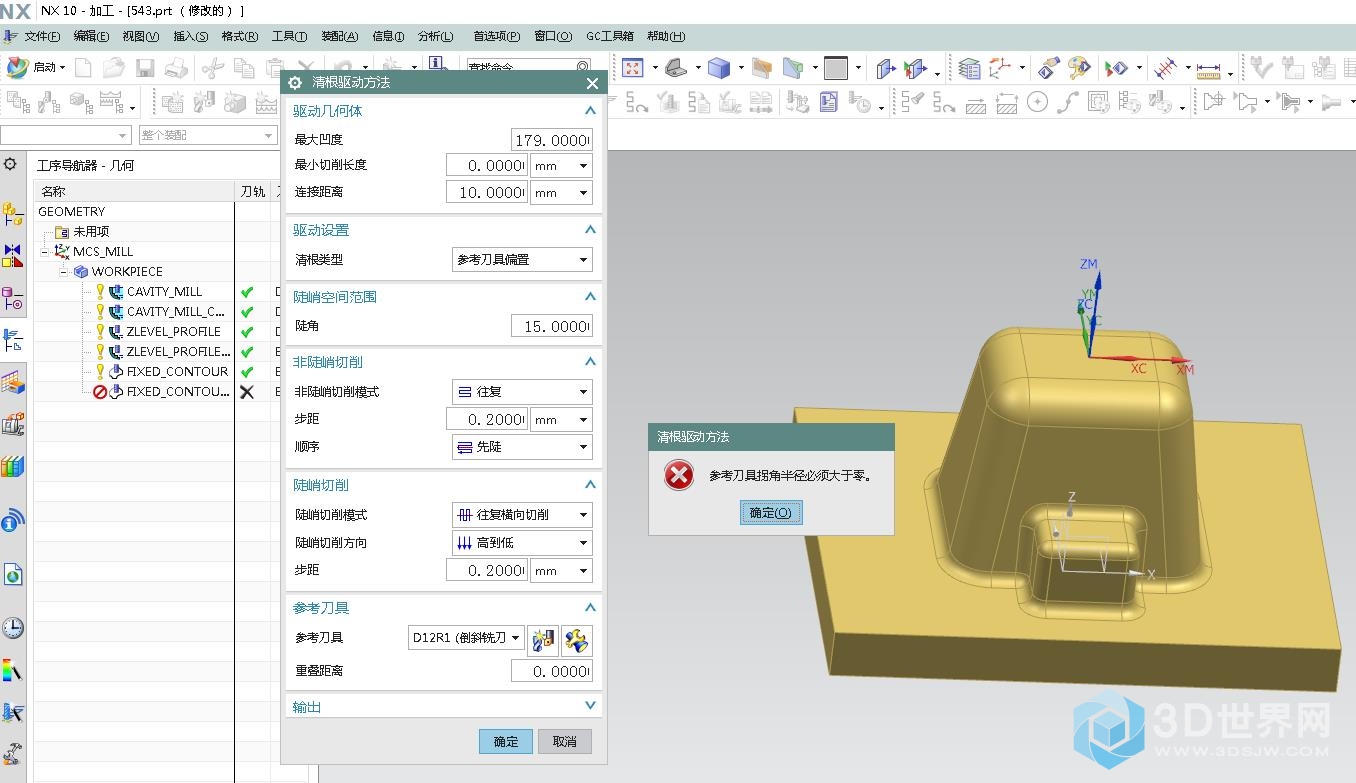Click the Save floppy disk icon
The width and height of the screenshot is (1356, 783).
(x=145, y=68)
